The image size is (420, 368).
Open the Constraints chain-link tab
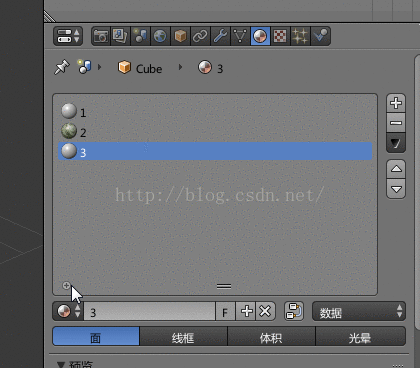[x=200, y=36]
